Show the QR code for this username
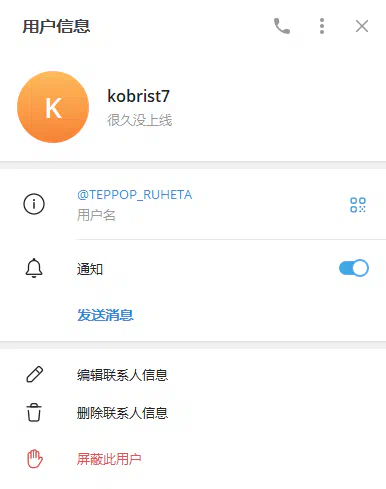386x489 pixels. pos(358,205)
